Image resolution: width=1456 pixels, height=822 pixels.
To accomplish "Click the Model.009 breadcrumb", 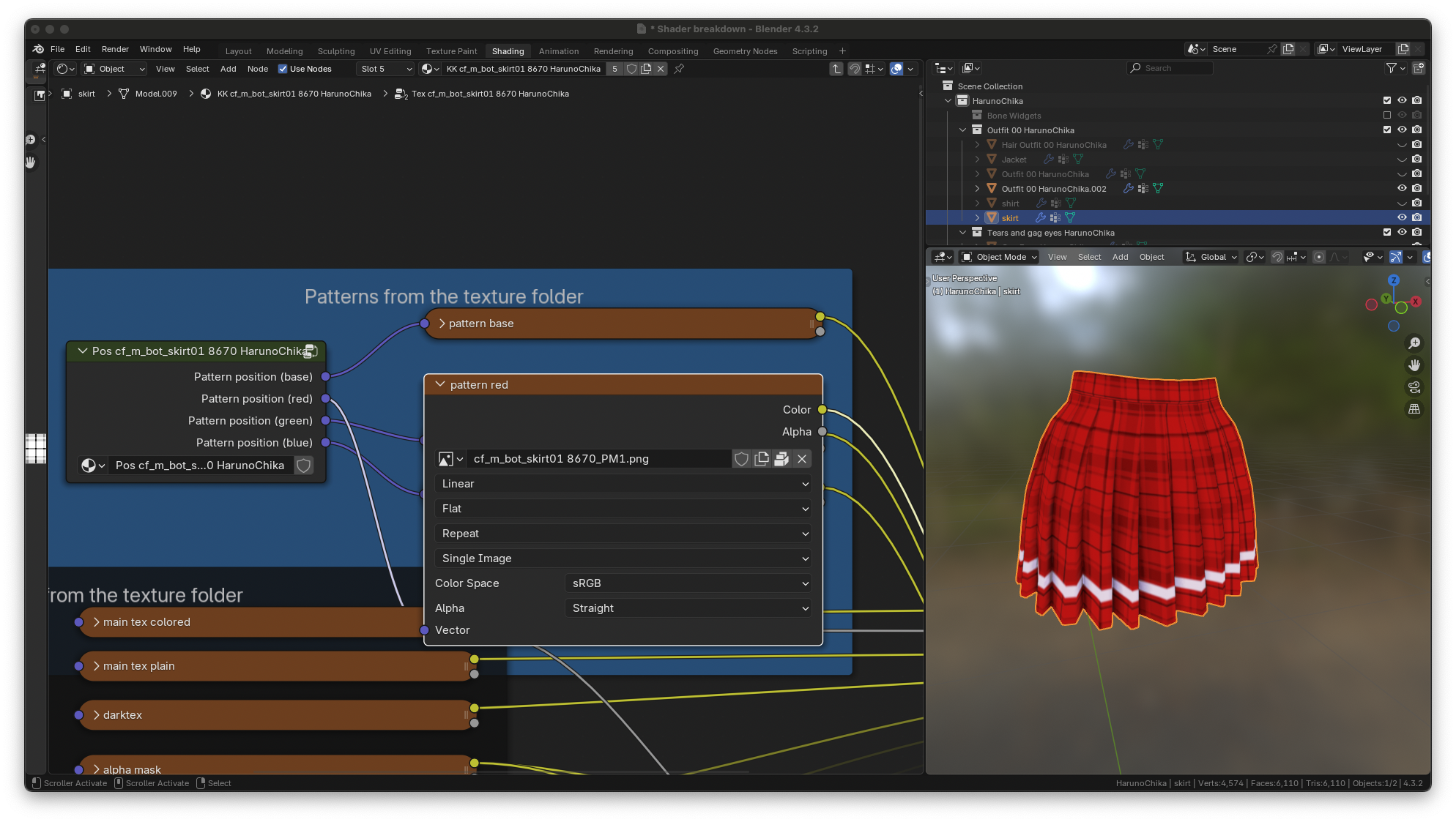I will click(155, 94).
